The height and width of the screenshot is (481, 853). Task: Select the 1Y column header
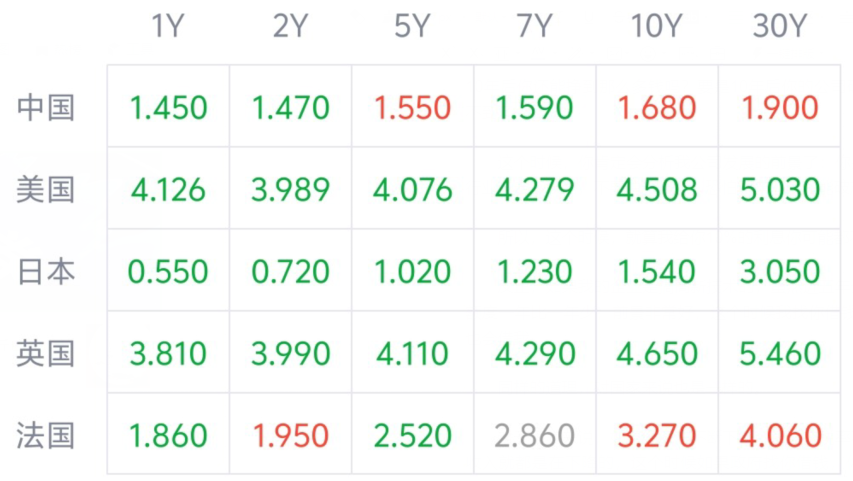coord(168,26)
